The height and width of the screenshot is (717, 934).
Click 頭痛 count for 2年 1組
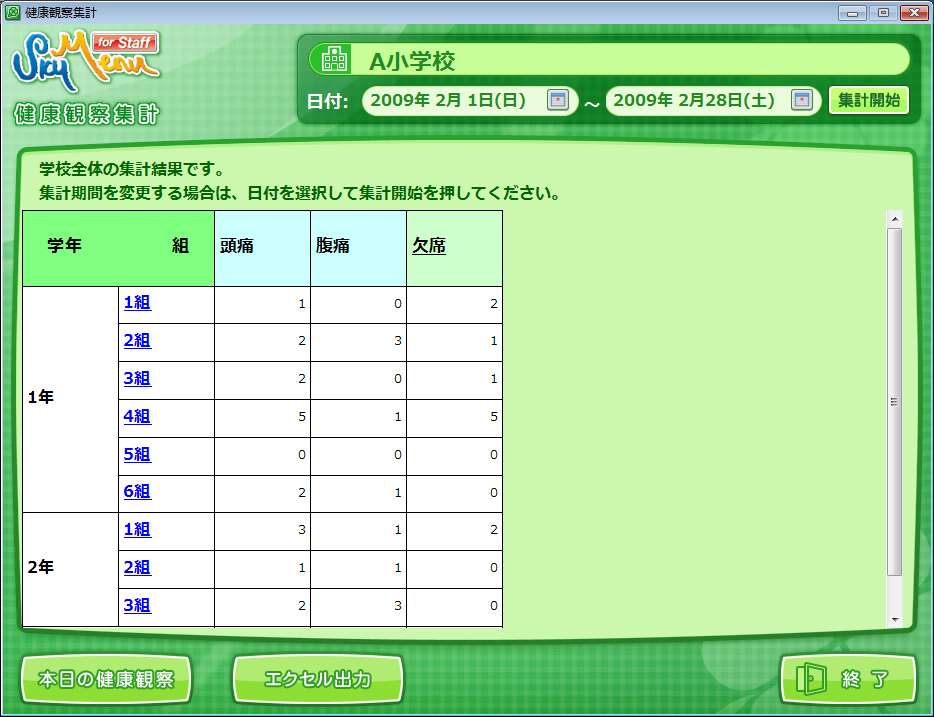(x=262, y=530)
